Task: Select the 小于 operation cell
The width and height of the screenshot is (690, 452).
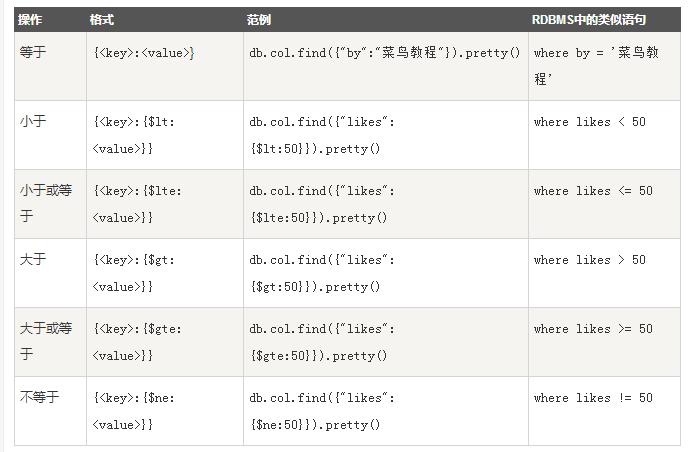Action: (x=50, y=135)
